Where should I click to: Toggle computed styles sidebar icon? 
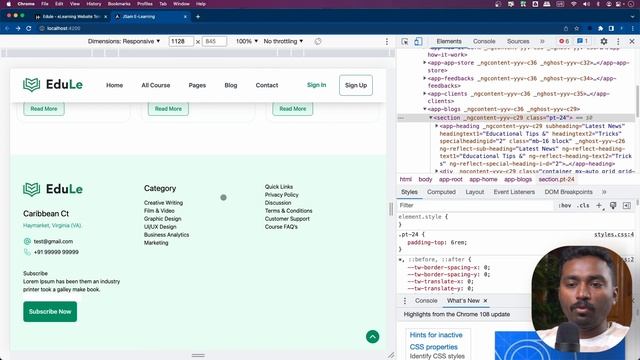[627, 205]
